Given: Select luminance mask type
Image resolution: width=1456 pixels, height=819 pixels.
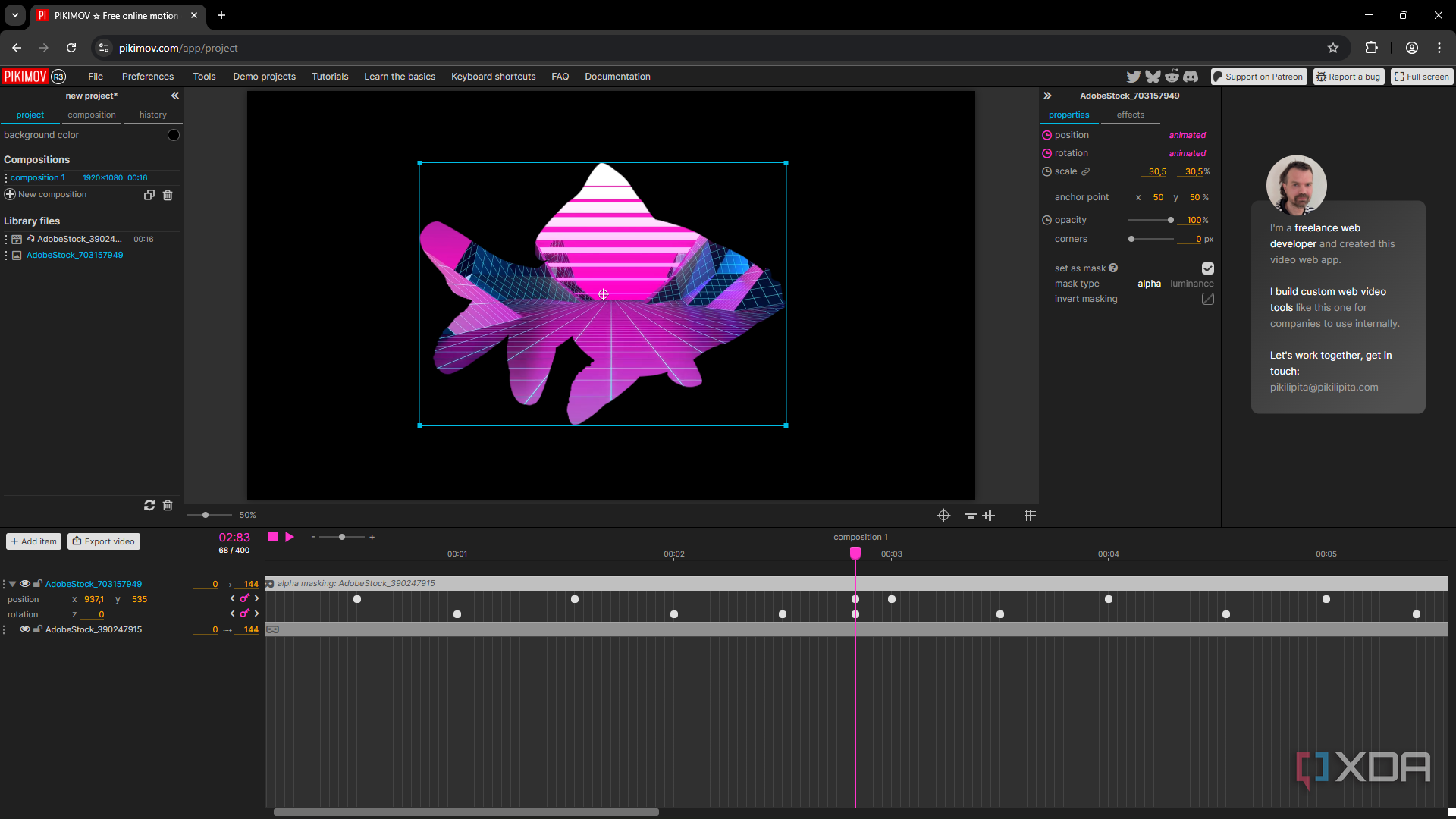Looking at the screenshot, I should [x=1191, y=284].
